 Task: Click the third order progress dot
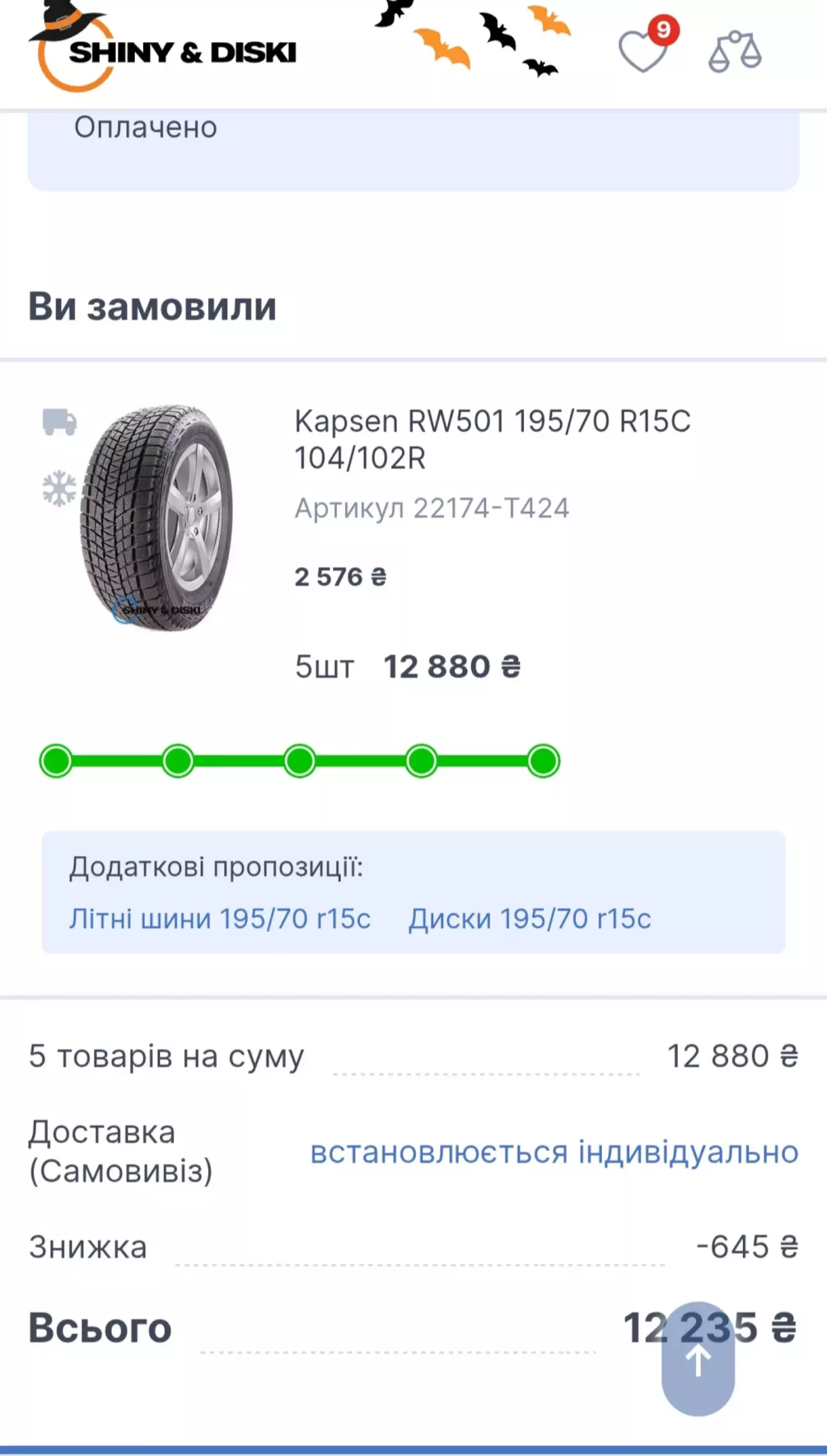point(300,761)
